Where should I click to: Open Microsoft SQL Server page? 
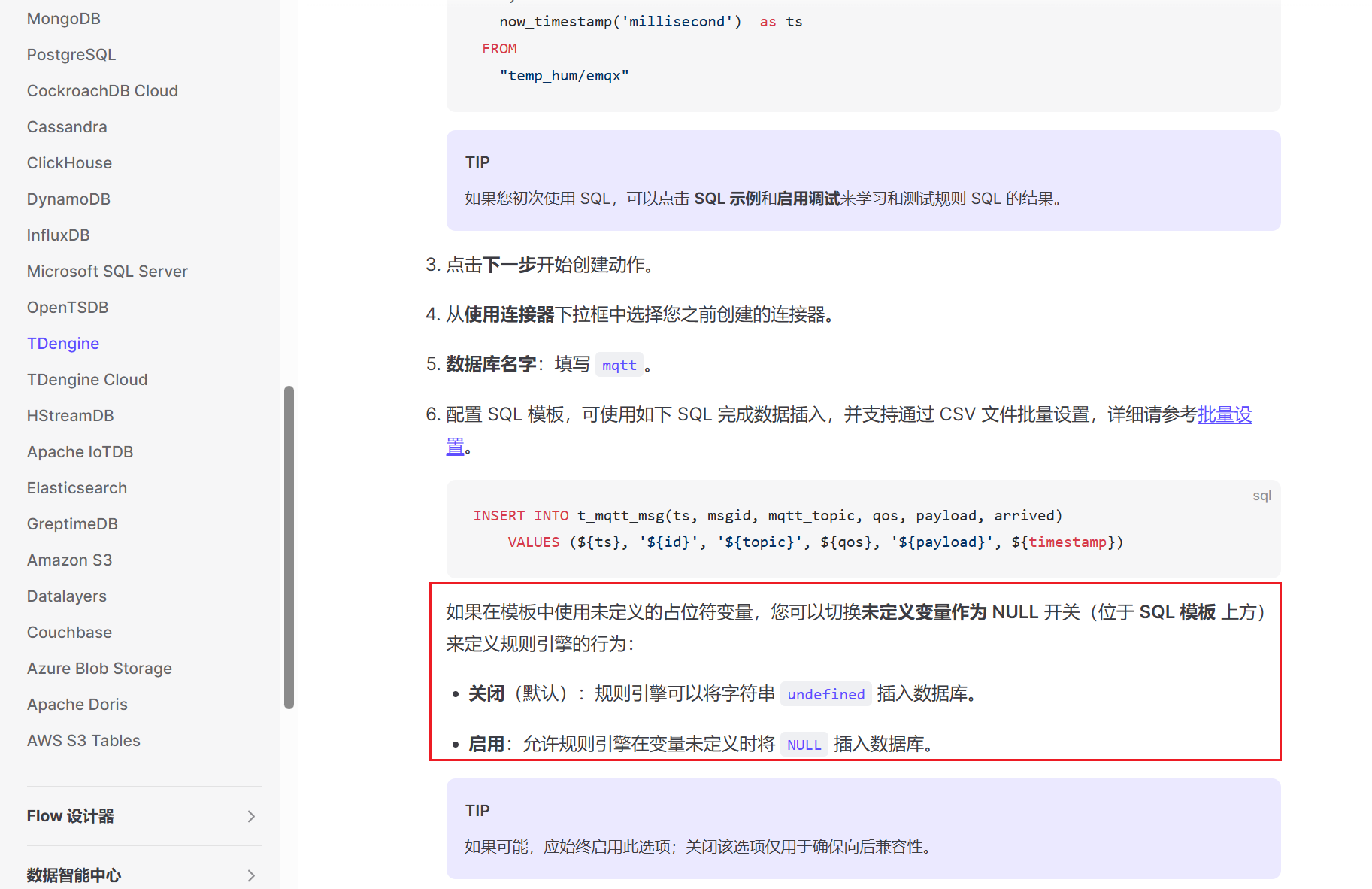tap(108, 272)
